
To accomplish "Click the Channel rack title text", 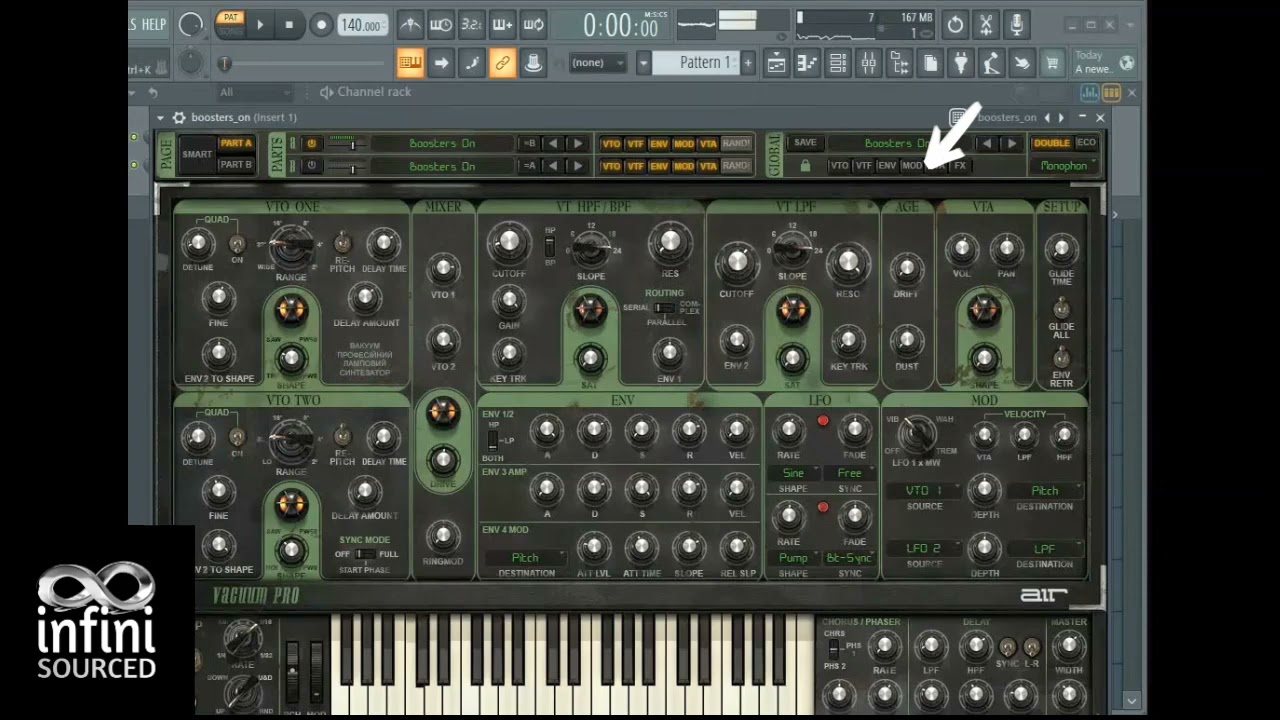I will (374, 92).
